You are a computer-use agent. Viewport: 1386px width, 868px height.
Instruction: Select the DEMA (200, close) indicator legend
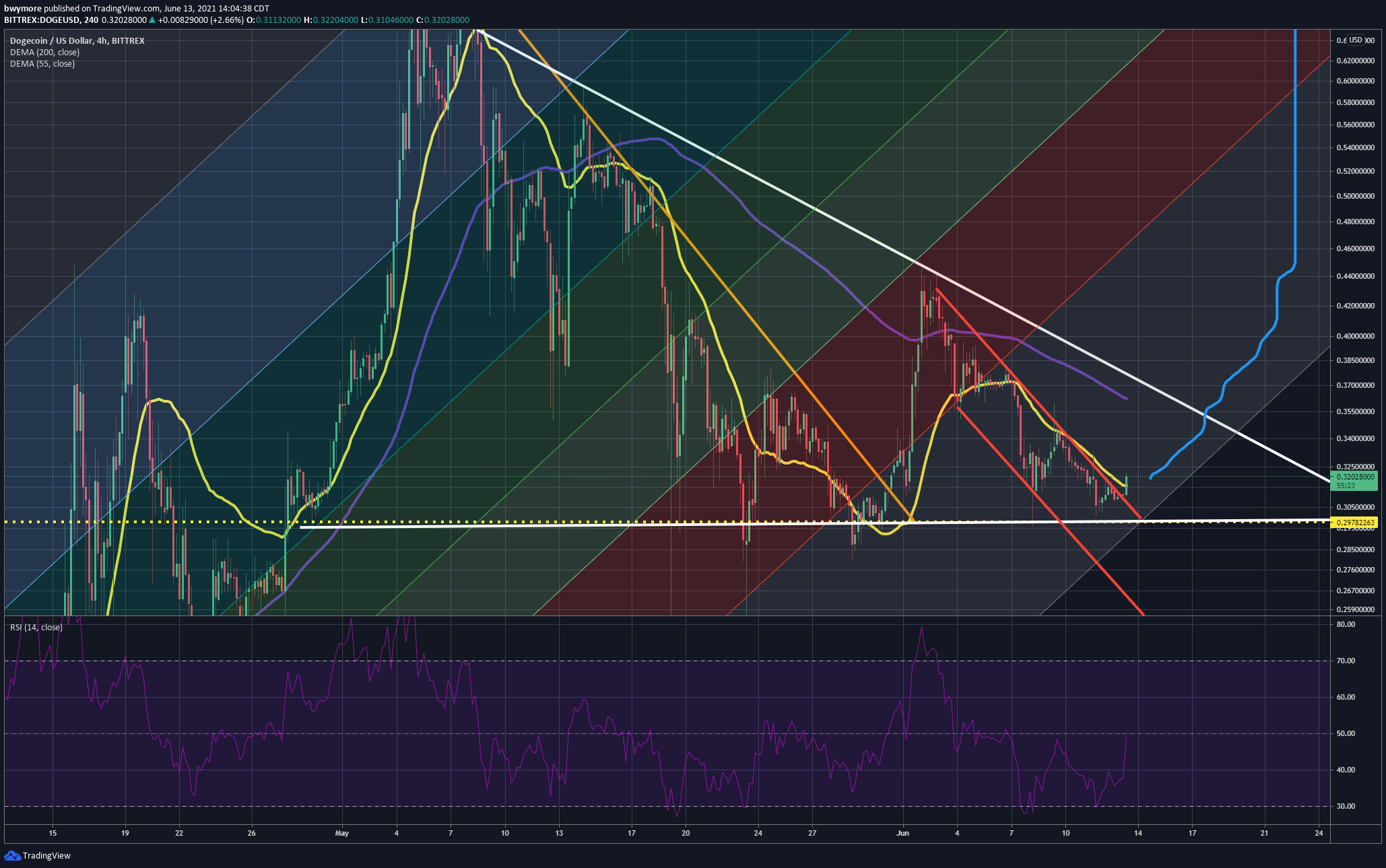pos(44,52)
